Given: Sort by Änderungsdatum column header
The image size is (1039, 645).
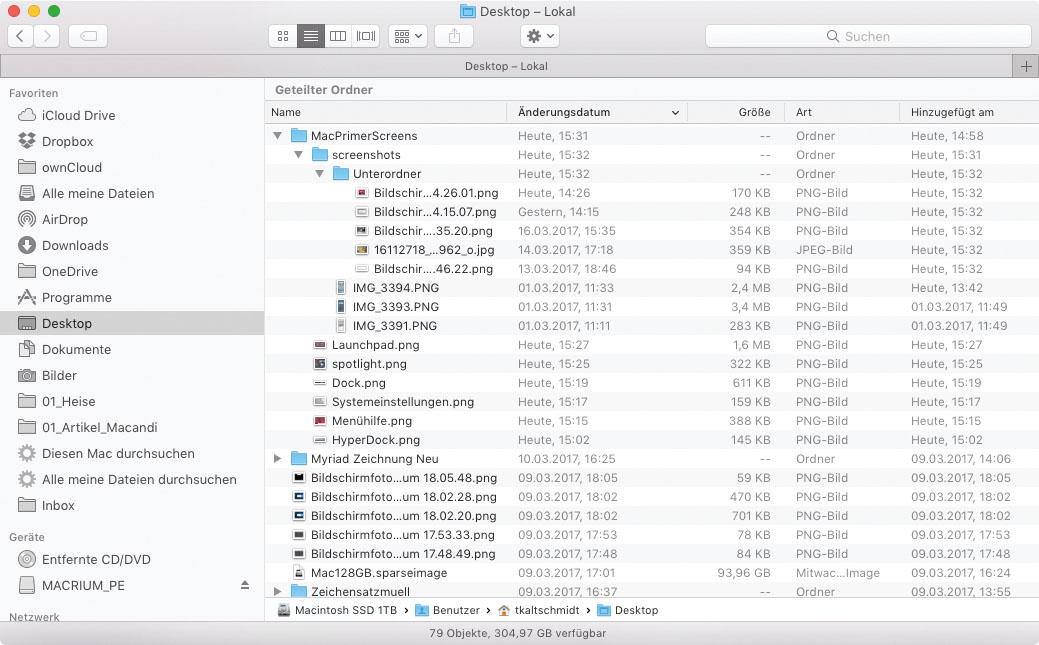Looking at the screenshot, I should pos(564,112).
